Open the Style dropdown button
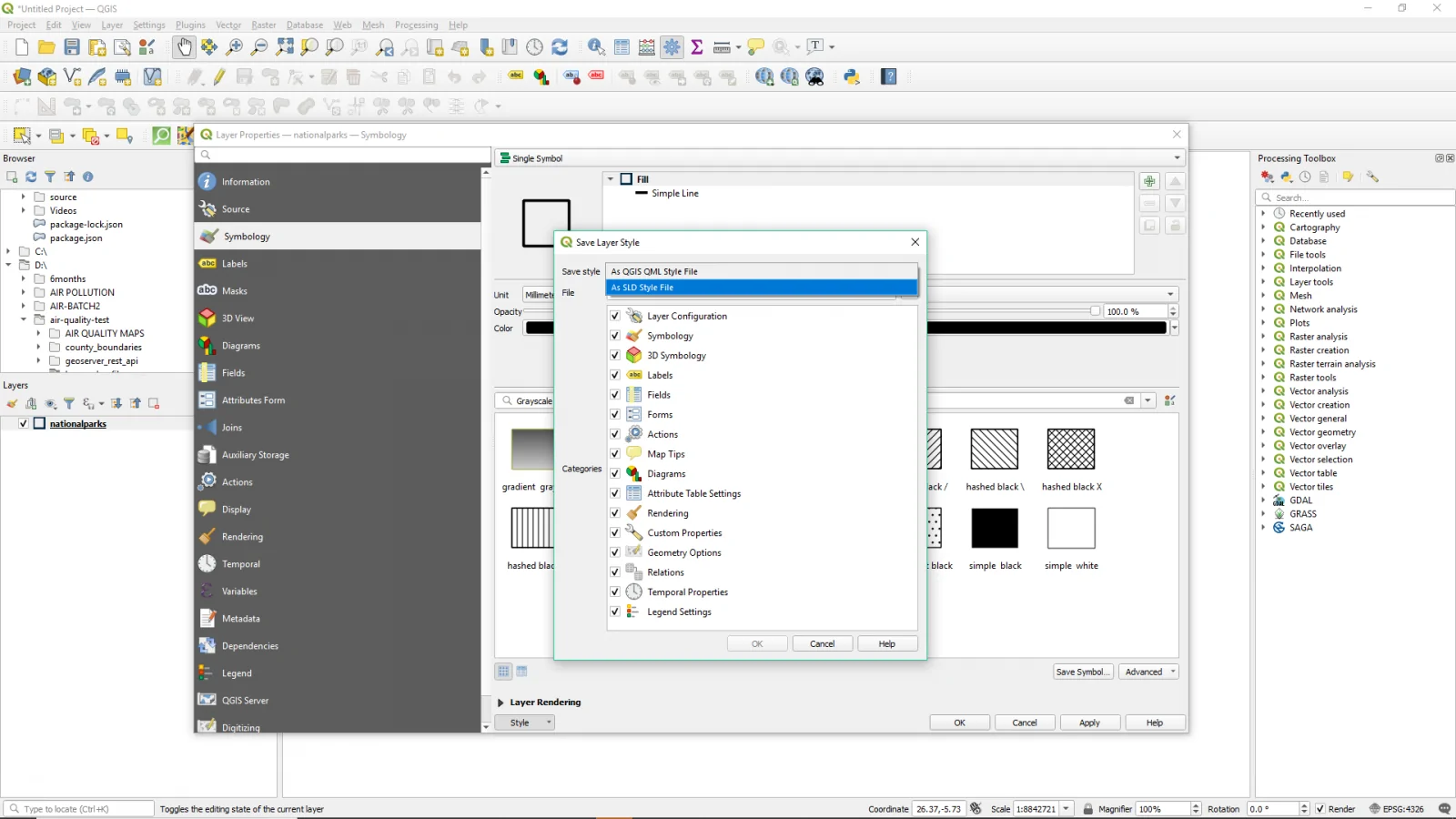The image size is (1456, 819). (x=526, y=723)
